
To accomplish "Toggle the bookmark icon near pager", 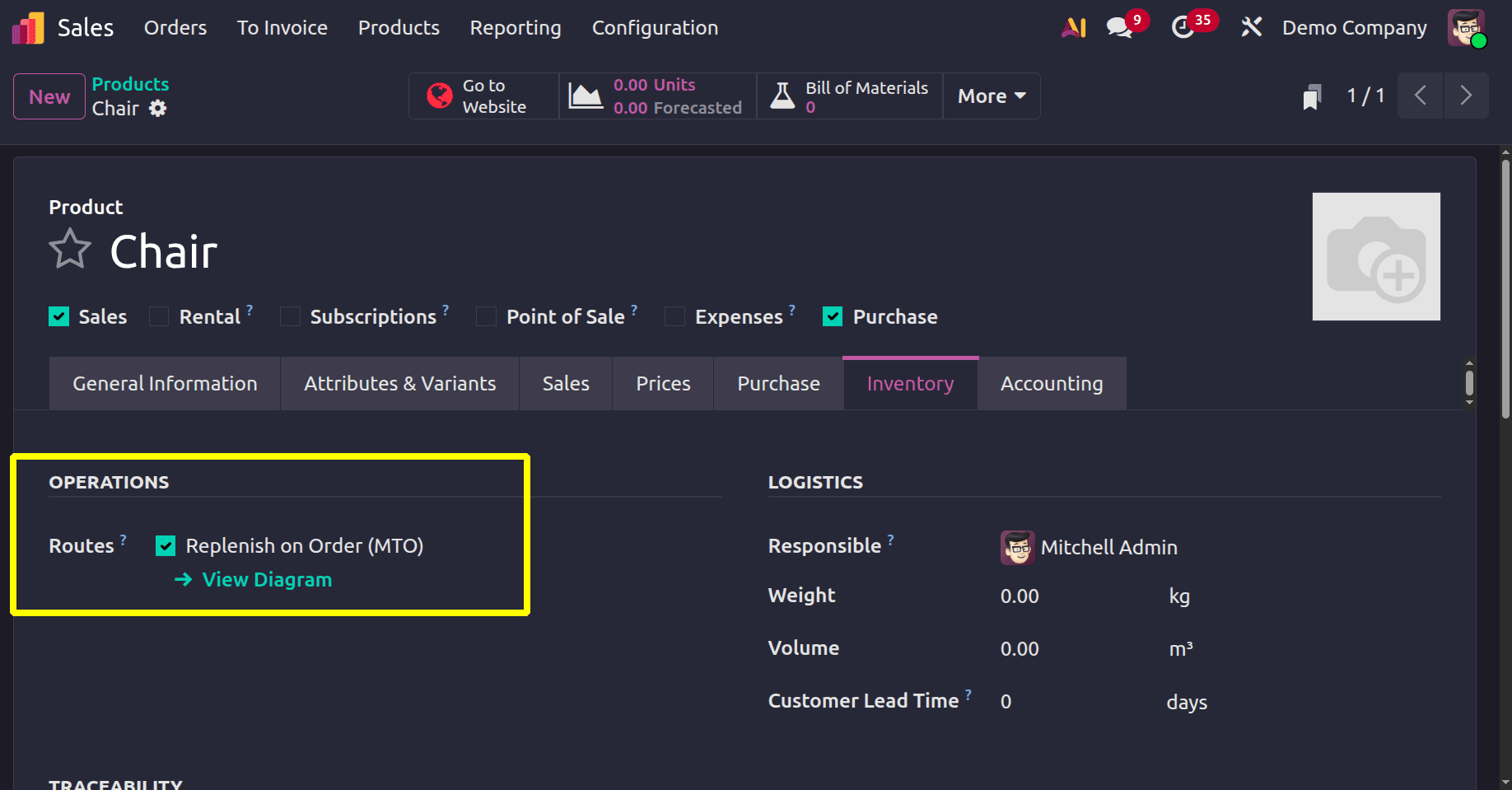I will (x=1311, y=96).
